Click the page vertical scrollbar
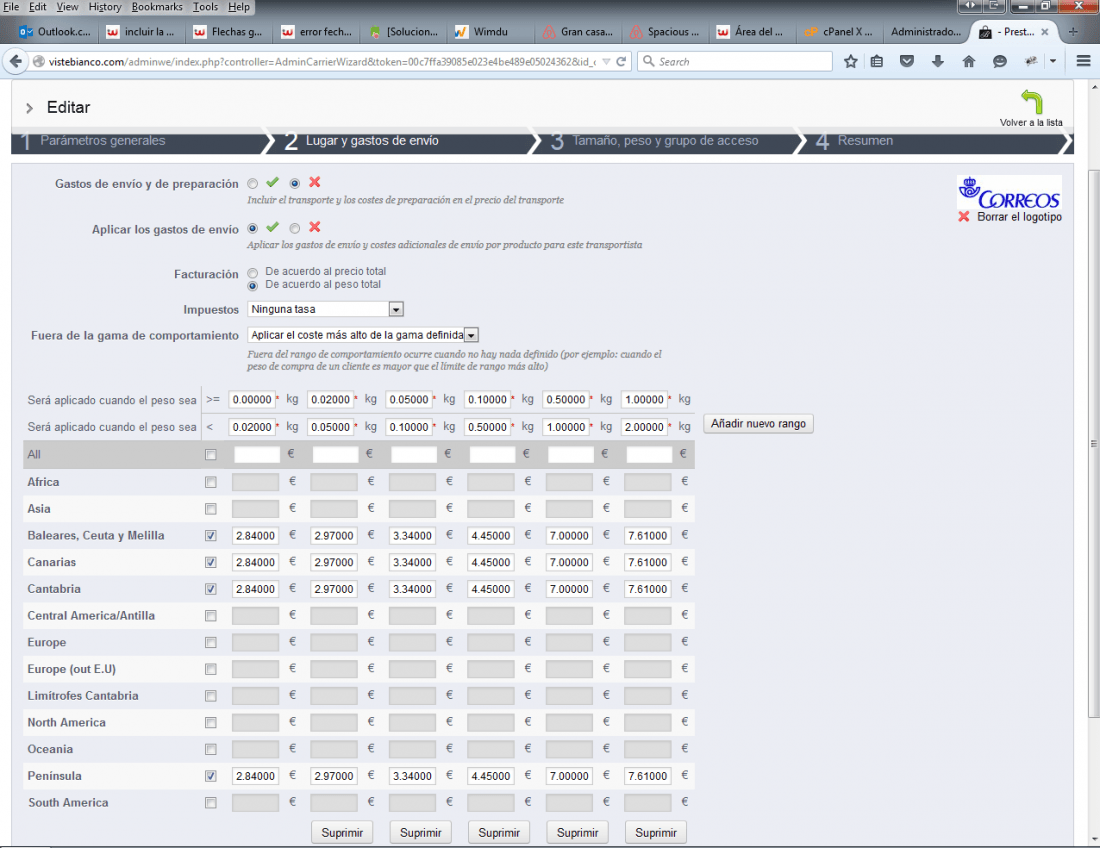Image resolution: width=1100 pixels, height=848 pixels. 1094,442
